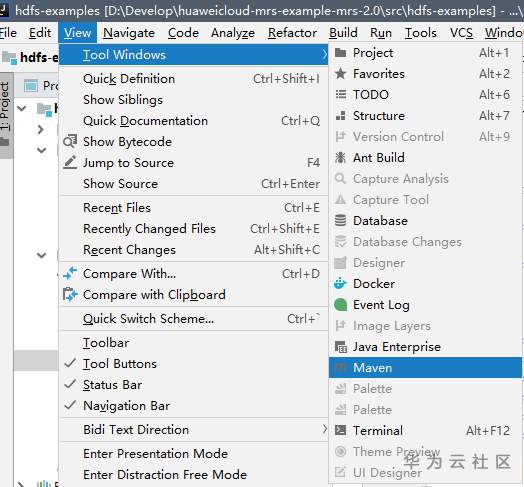Open the Navigate menu in menu bar
The image size is (524, 487).
(x=129, y=33)
